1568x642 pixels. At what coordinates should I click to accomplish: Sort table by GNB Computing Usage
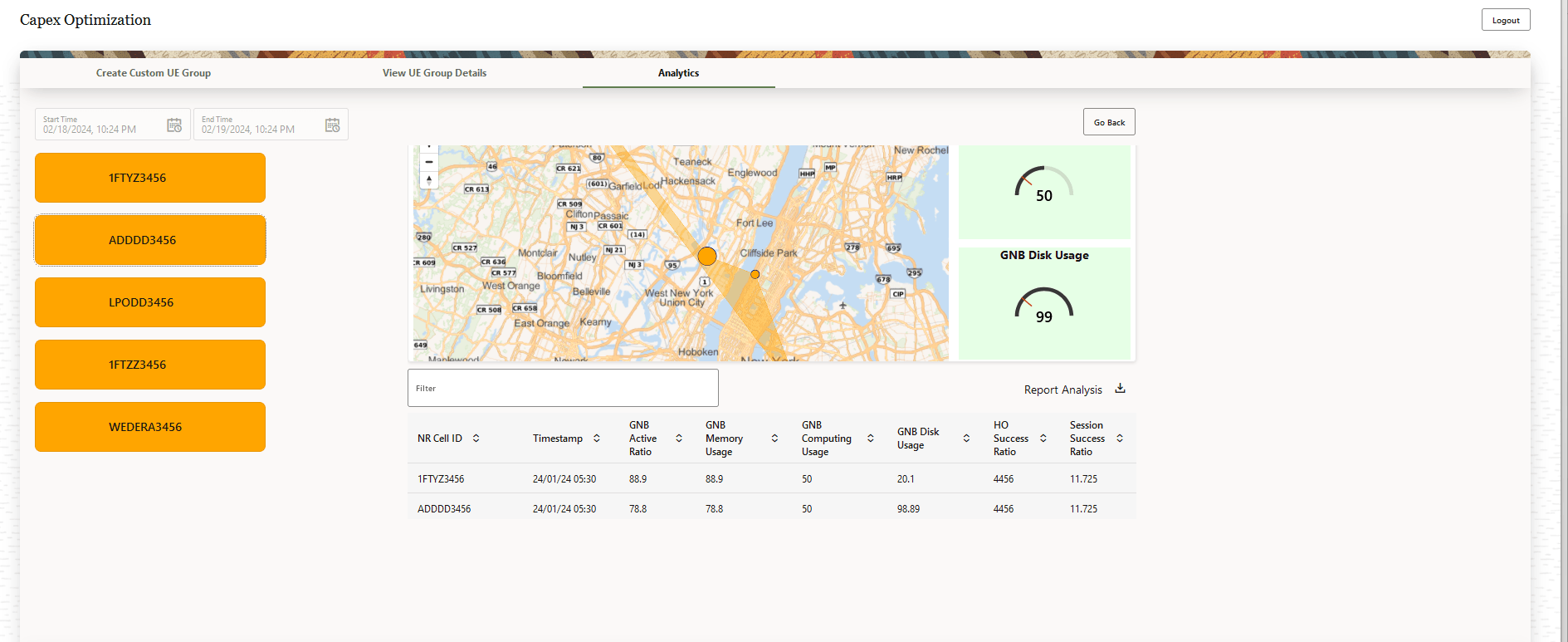871,439
